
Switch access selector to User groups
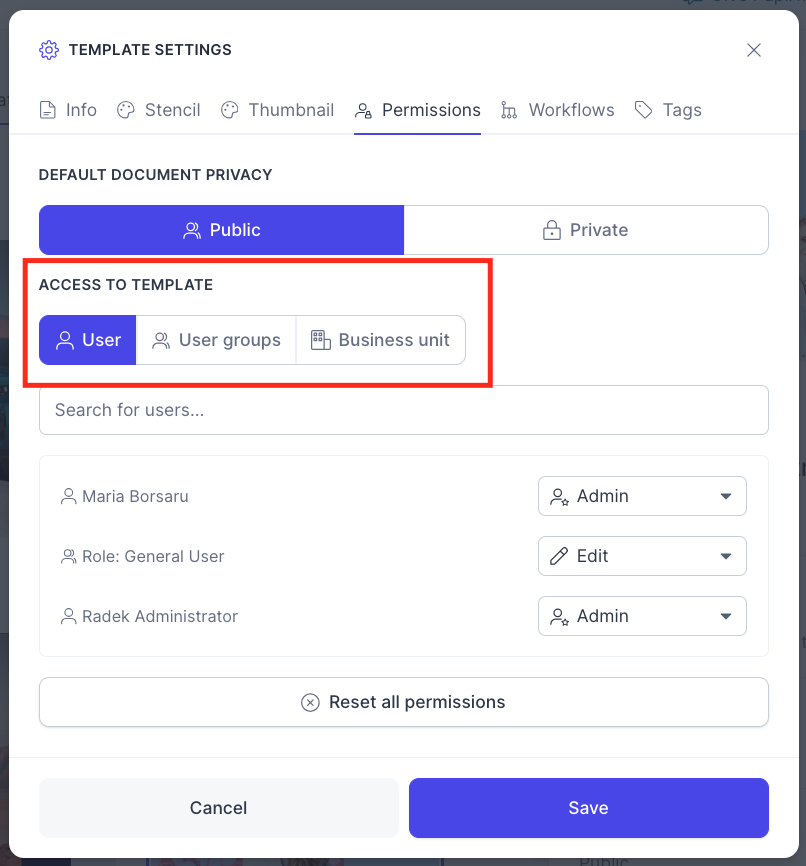click(216, 340)
